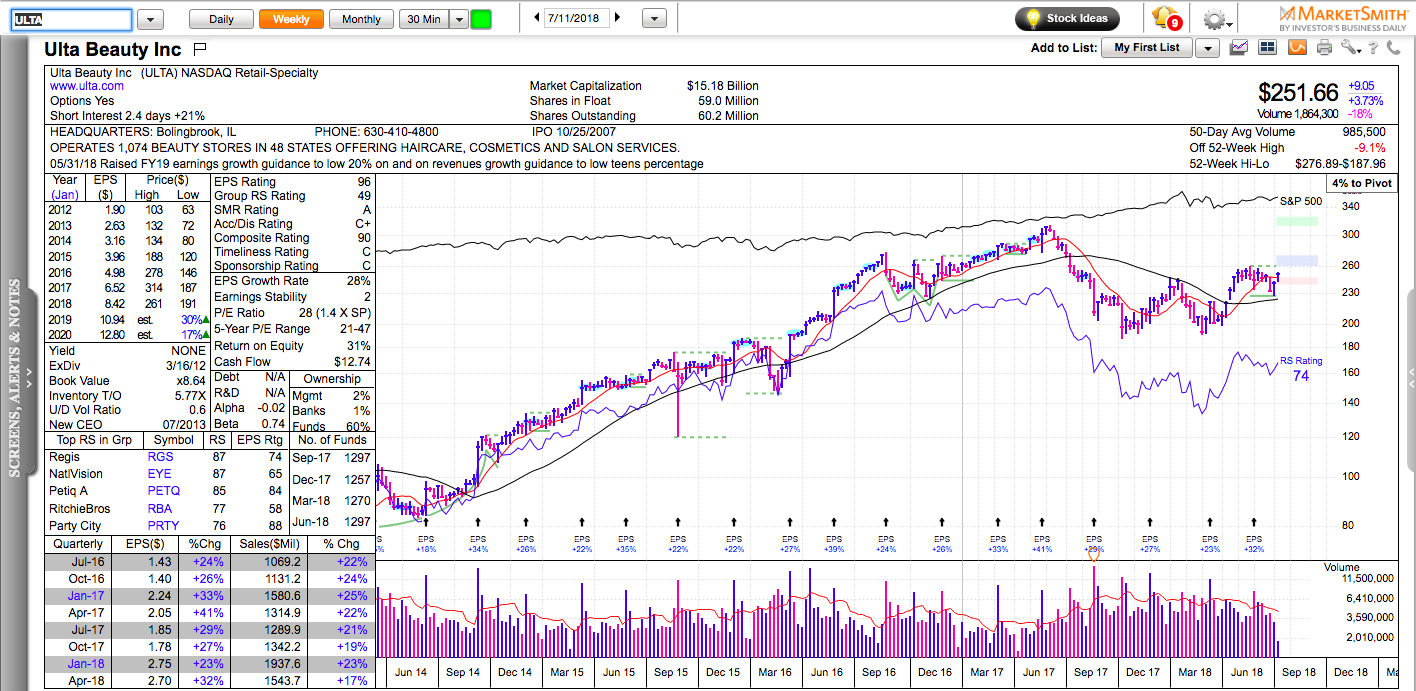
Task: Click the MarketSmith logo
Action: click(x=1342, y=18)
